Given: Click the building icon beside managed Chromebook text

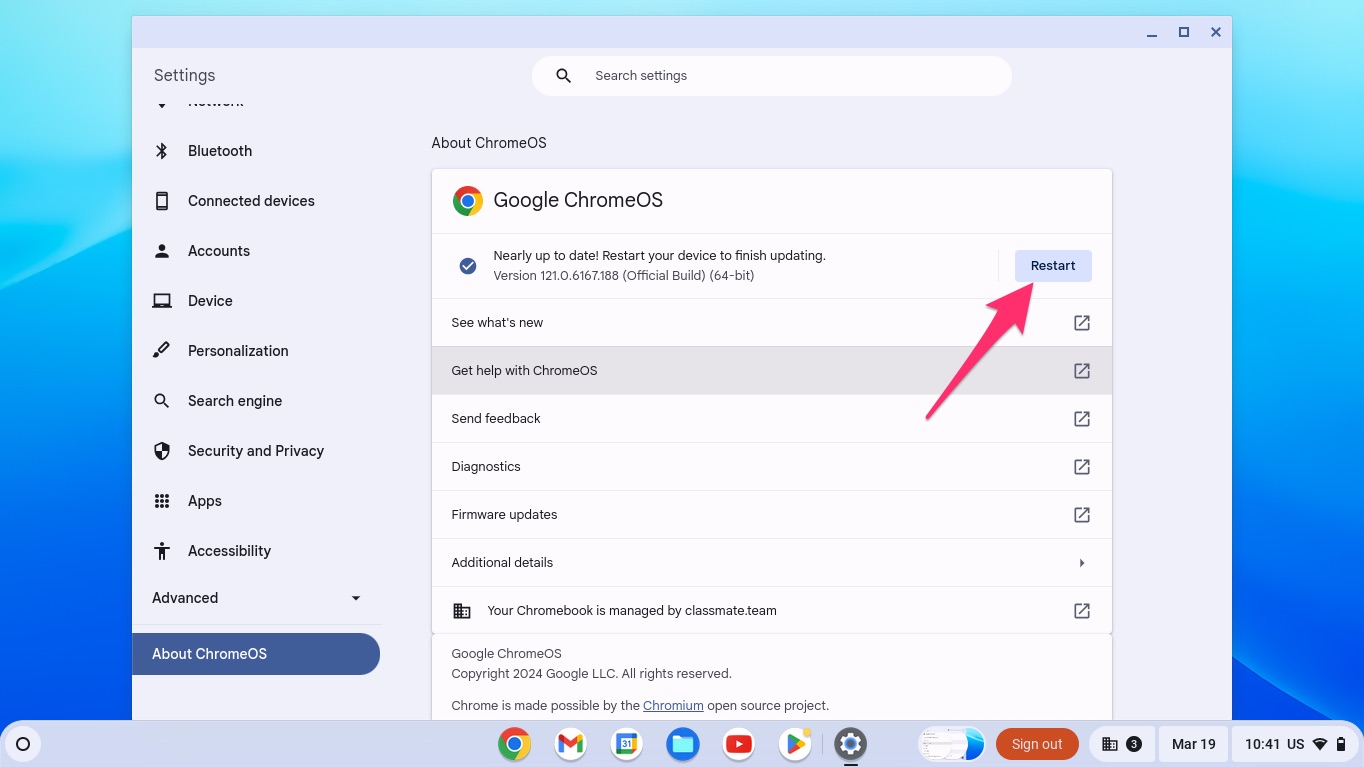Looking at the screenshot, I should click(462, 611).
